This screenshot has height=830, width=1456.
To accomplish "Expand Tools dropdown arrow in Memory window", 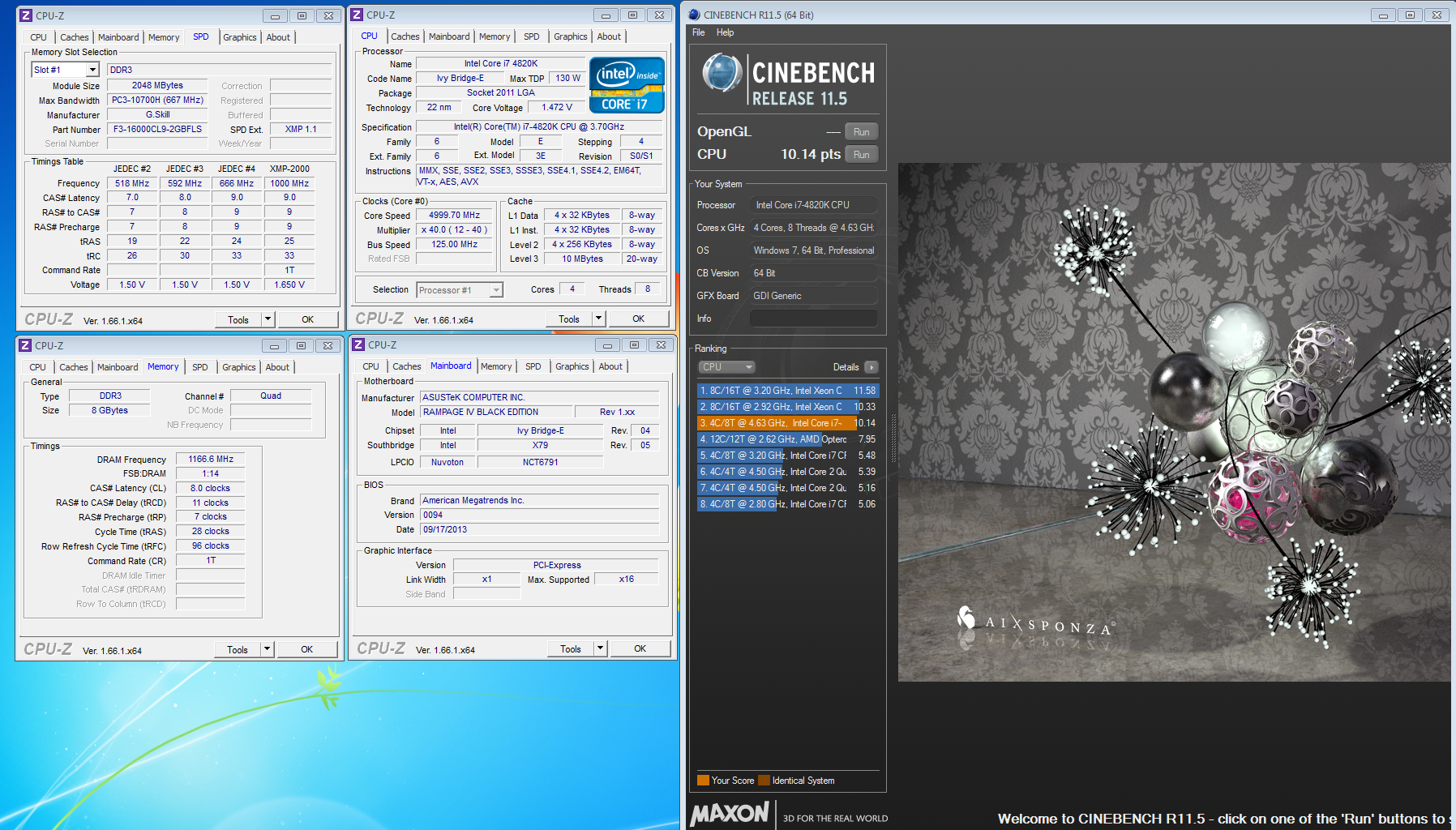I will point(267,649).
